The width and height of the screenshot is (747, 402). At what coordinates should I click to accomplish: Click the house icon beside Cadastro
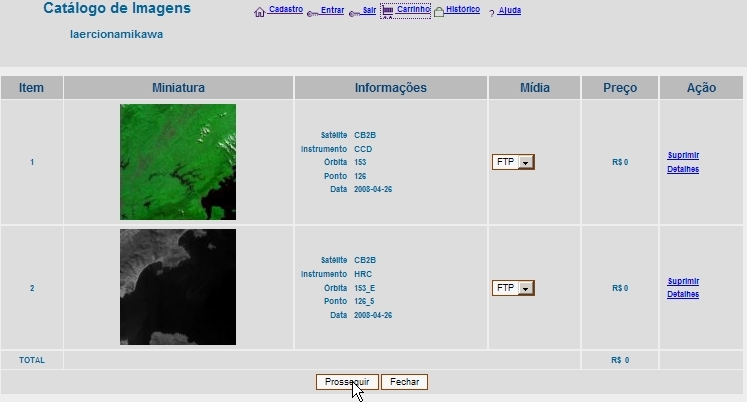click(260, 12)
